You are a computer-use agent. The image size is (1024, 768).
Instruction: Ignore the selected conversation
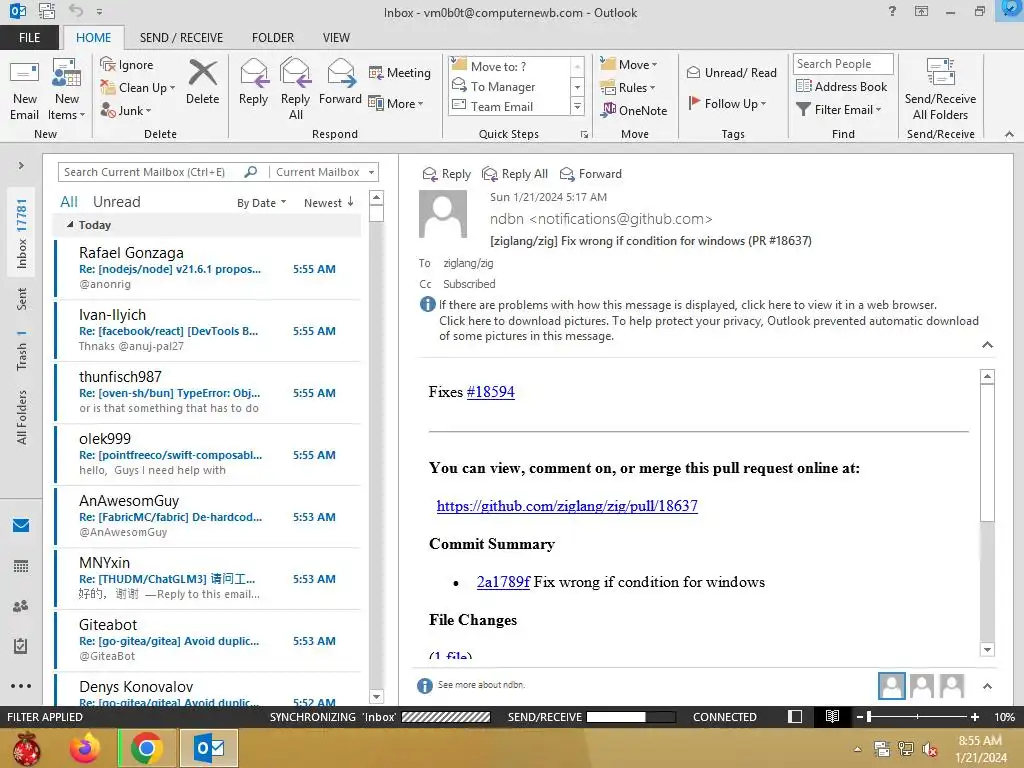(127, 65)
